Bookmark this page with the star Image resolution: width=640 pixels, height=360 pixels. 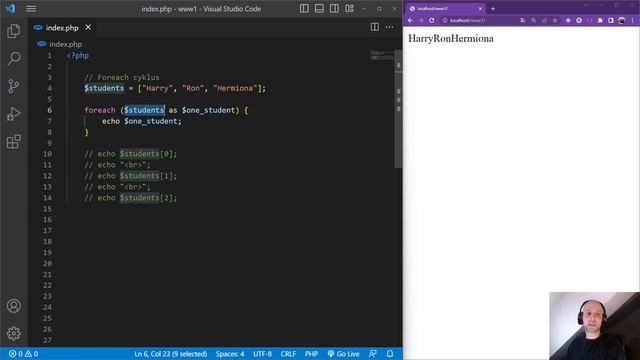click(555, 20)
